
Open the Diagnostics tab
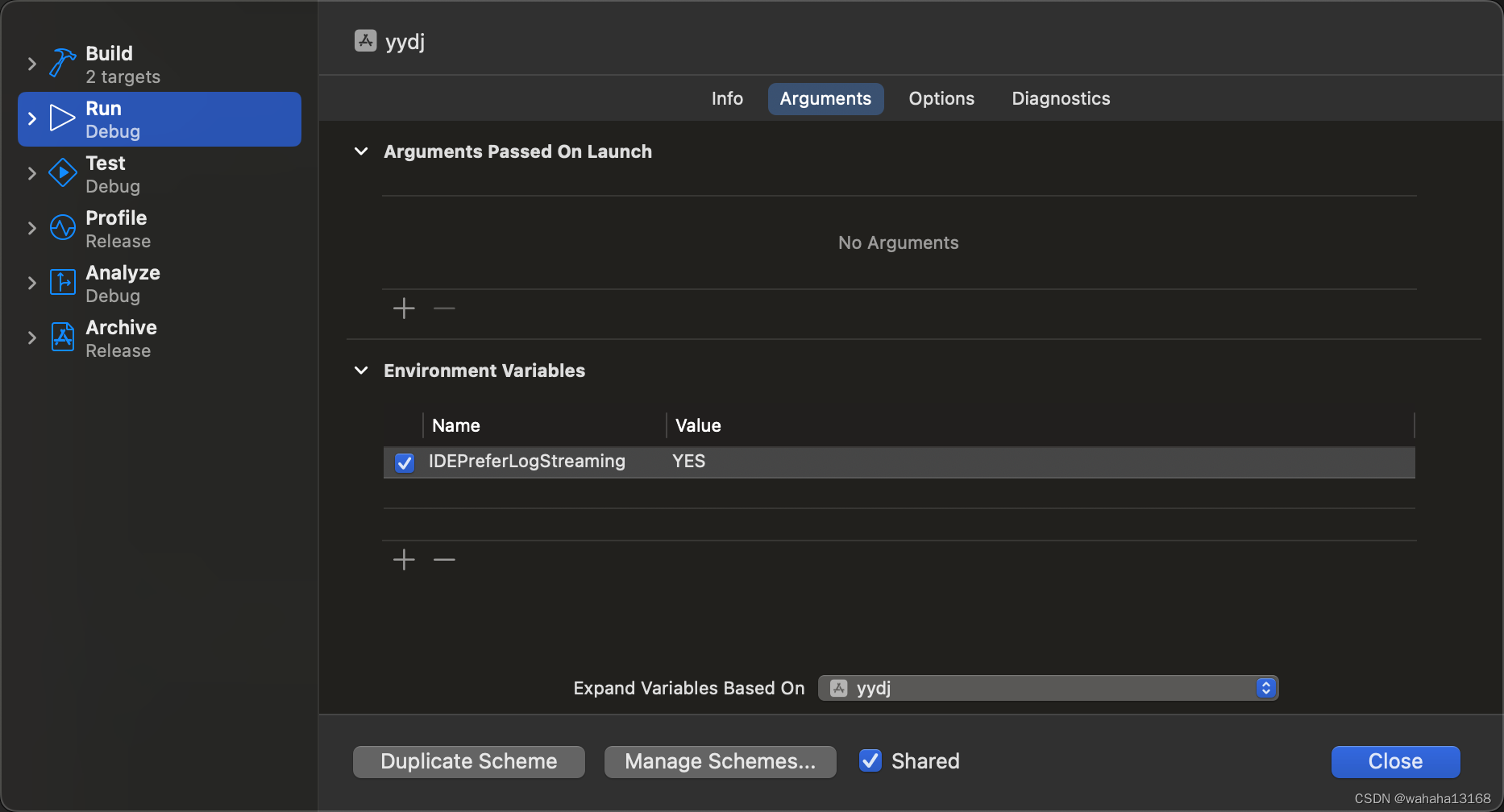[x=1061, y=98]
